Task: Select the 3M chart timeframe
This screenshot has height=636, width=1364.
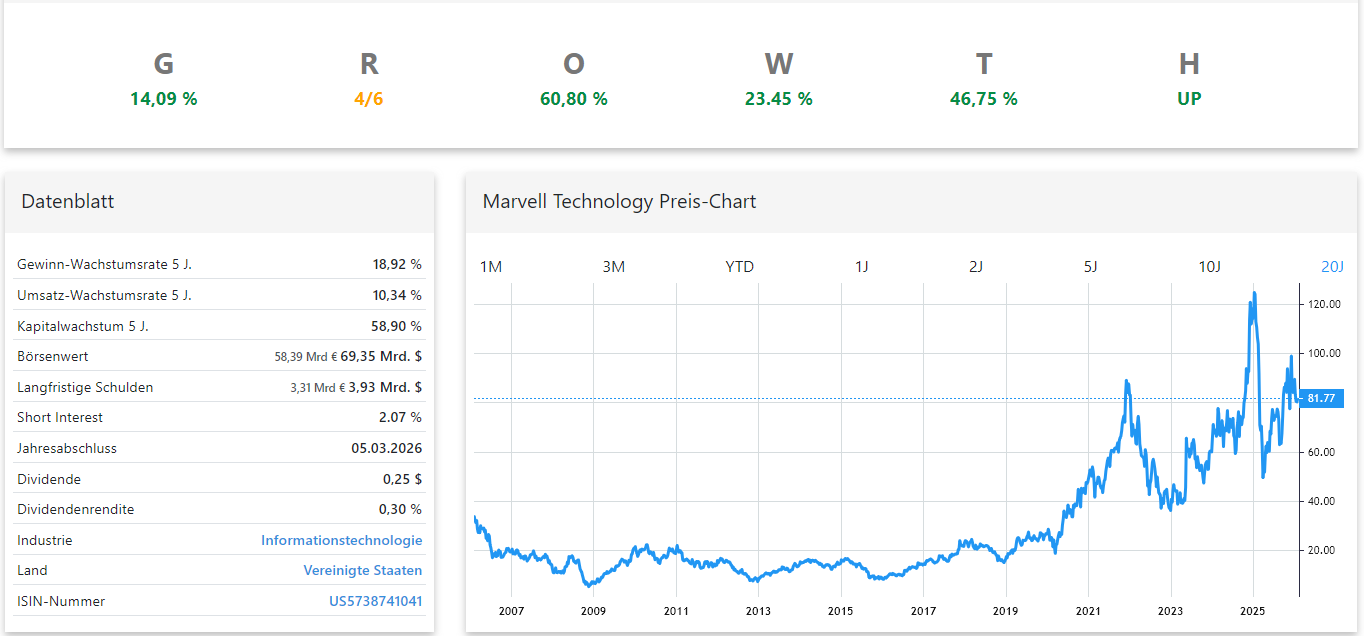Action: click(x=614, y=266)
